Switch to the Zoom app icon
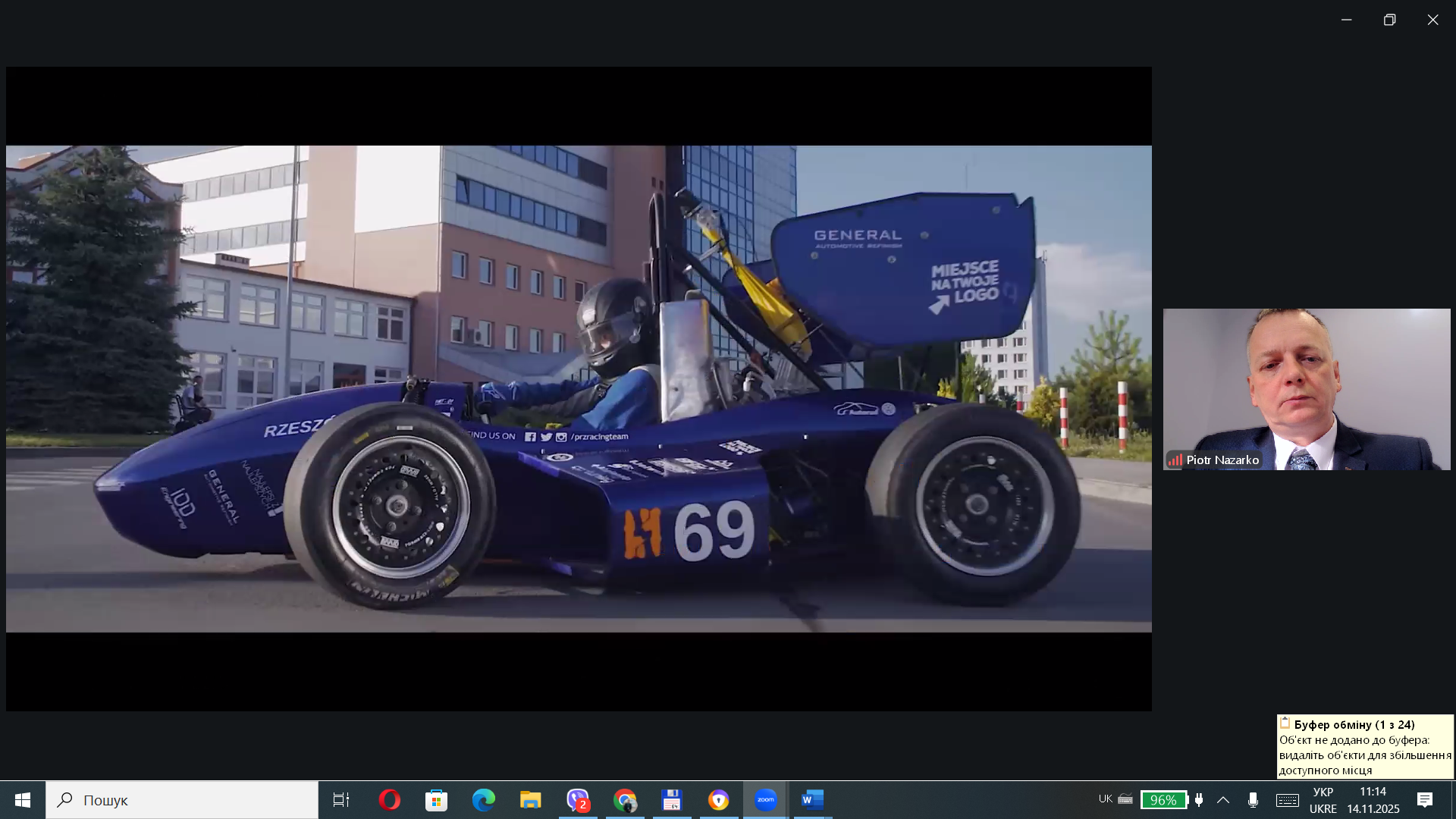The width and height of the screenshot is (1456, 819). (x=765, y=800)
